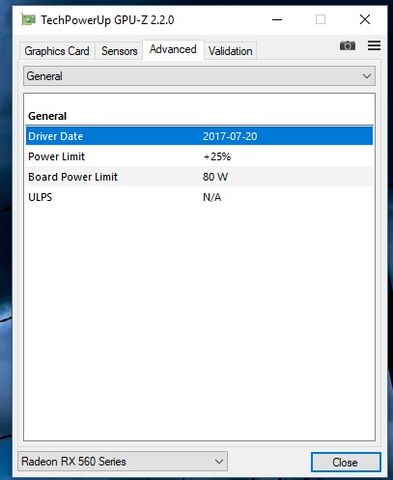Switch to the Graphics Card tab

pyautogui.click(x=57, y=51)
